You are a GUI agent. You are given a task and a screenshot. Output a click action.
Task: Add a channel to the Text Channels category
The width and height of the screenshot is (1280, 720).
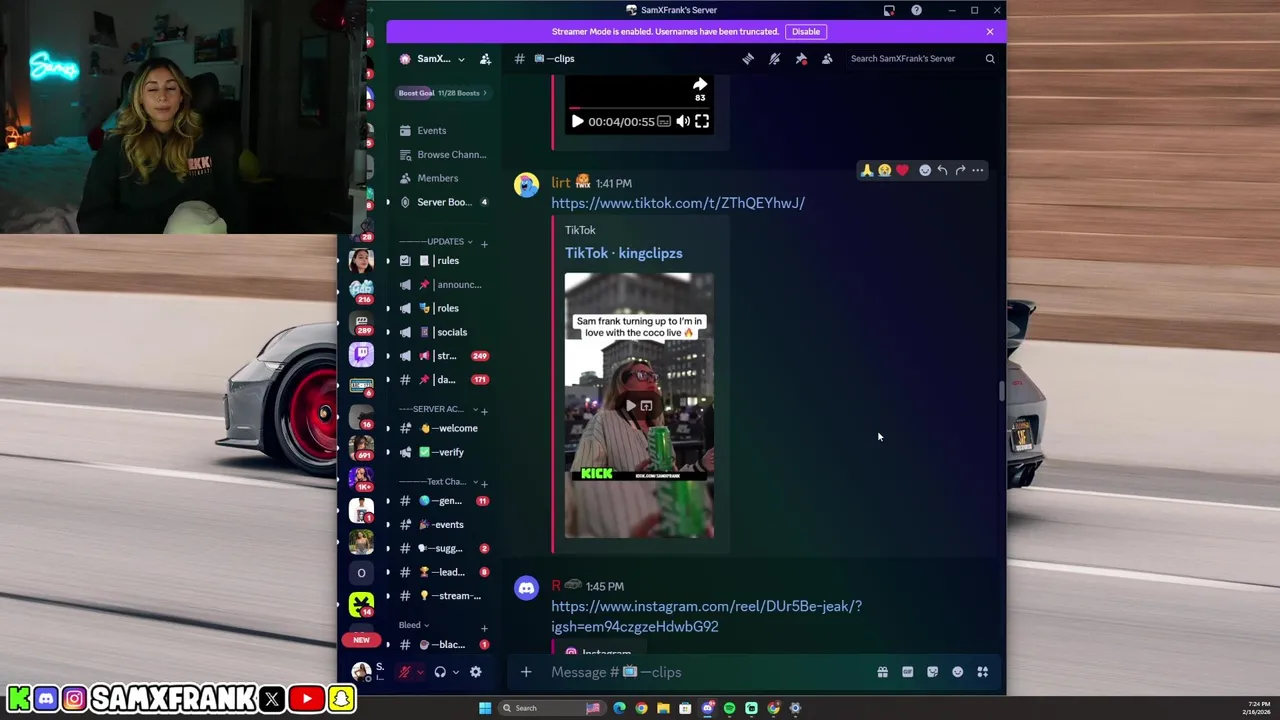pos(485,483)
